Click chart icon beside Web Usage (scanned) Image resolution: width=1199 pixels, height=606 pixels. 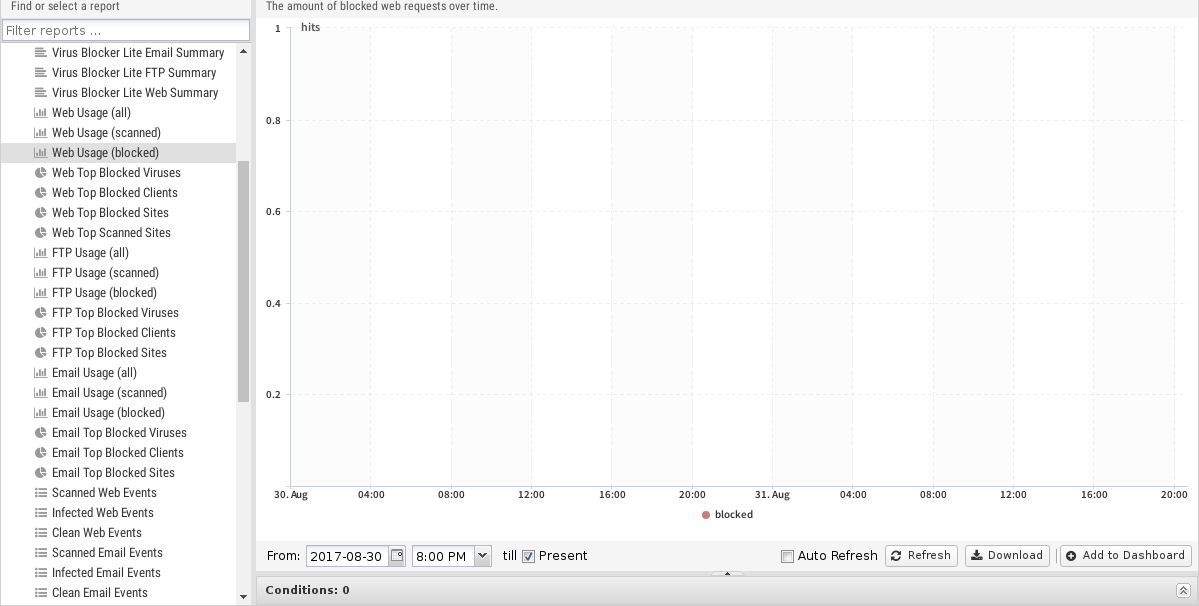click(x=41, y=132)
